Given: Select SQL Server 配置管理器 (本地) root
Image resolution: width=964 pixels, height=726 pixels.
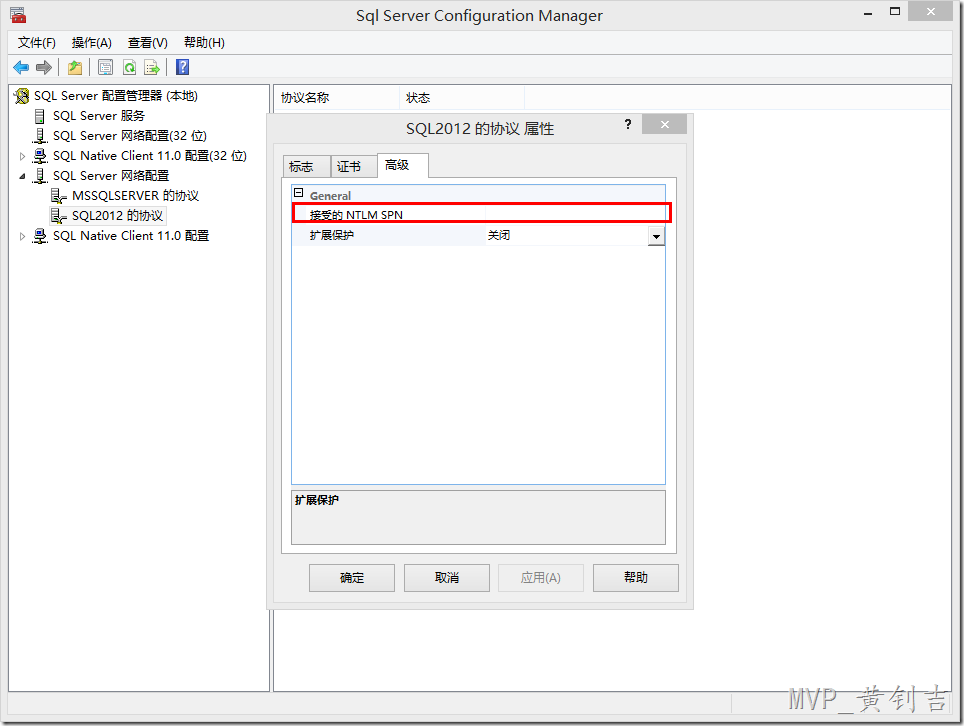Looking at the screenshot, I should (116, 96).
